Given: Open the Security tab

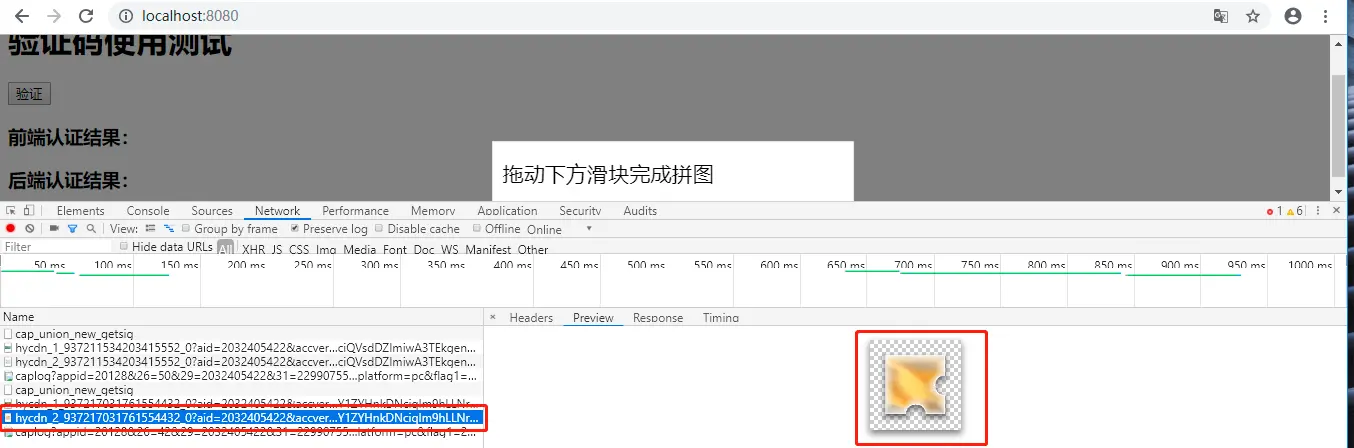Looking at the screenshot, I should 580,211.
